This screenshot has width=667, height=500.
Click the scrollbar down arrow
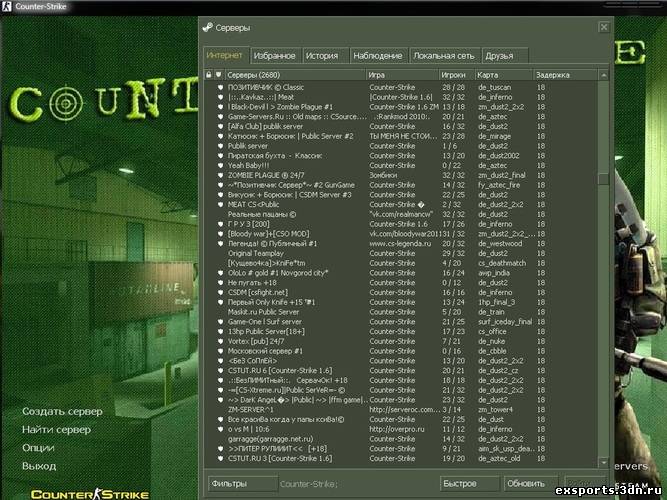tap(603, 462)
